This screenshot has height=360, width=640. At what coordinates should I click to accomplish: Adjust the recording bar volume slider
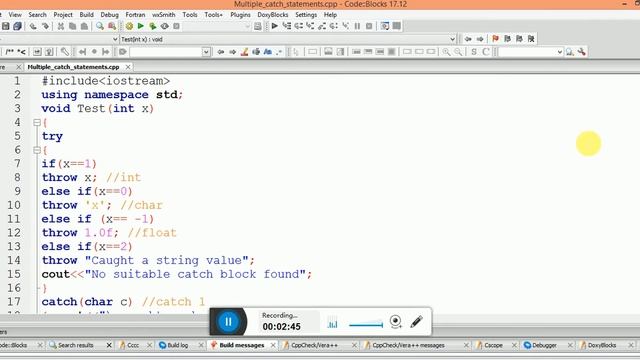[x=366, y=325]
